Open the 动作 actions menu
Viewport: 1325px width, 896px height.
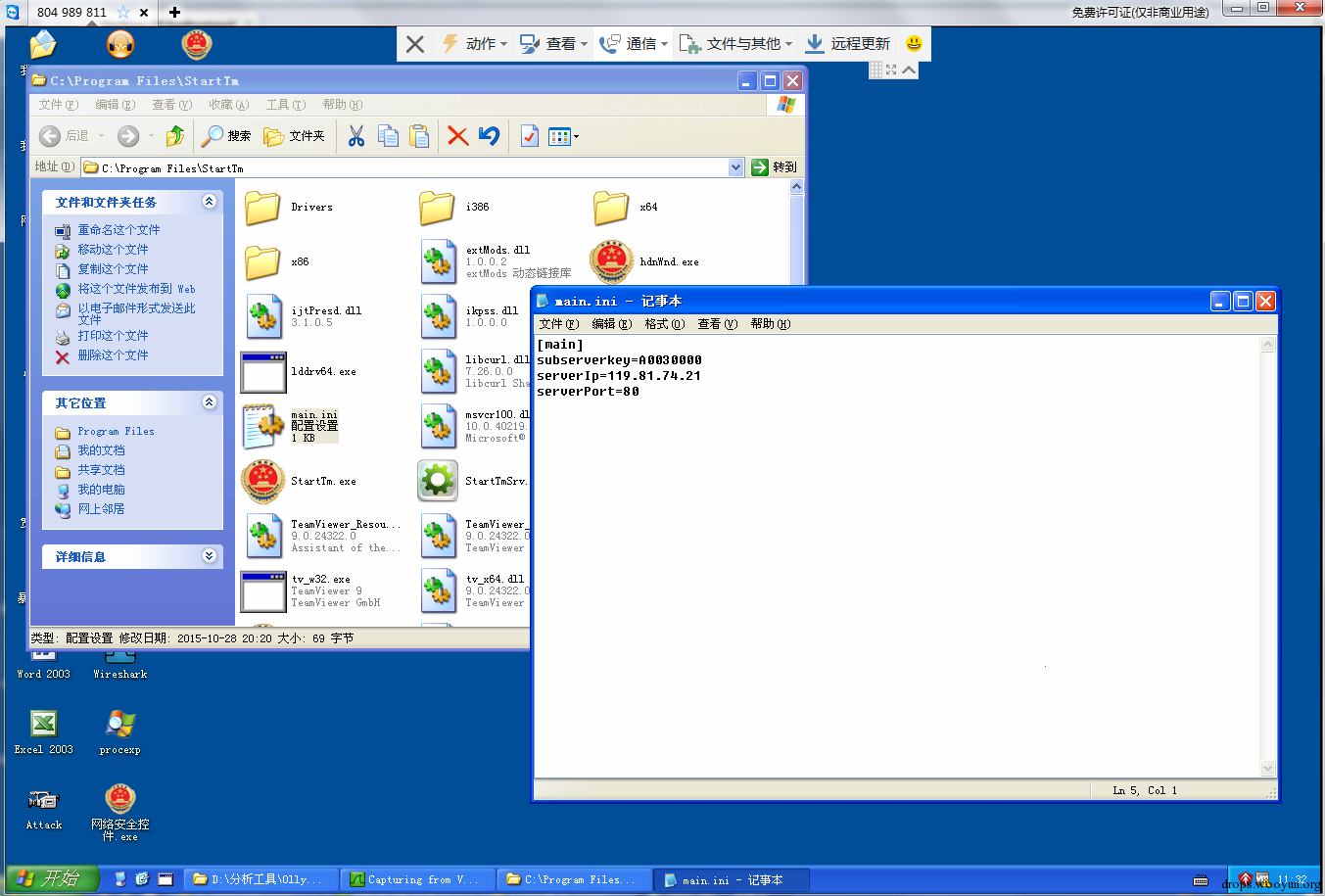click(x=475, y=44)
